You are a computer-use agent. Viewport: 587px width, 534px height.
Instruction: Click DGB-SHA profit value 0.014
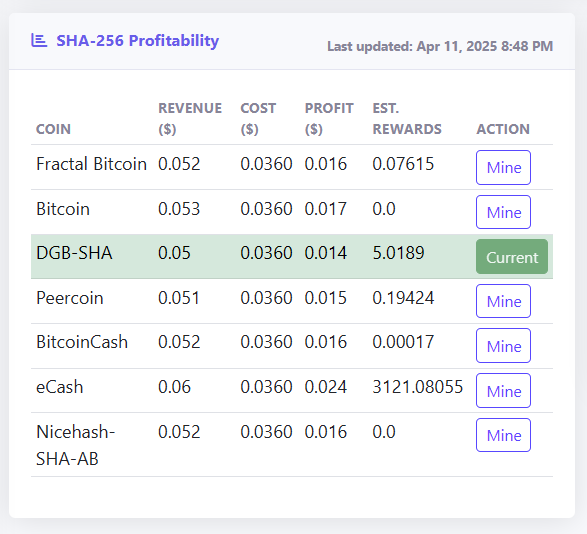pyautogui.click(x=326, y=253)
